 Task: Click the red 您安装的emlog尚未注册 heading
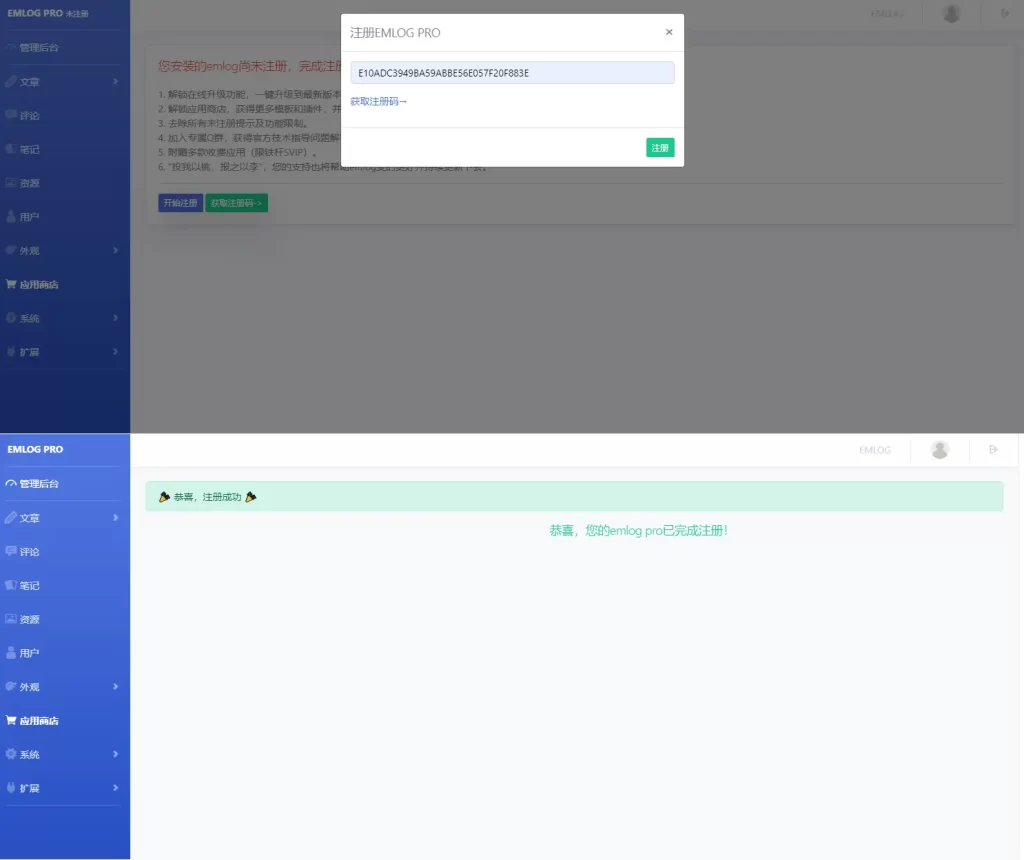tap(249, 66)
